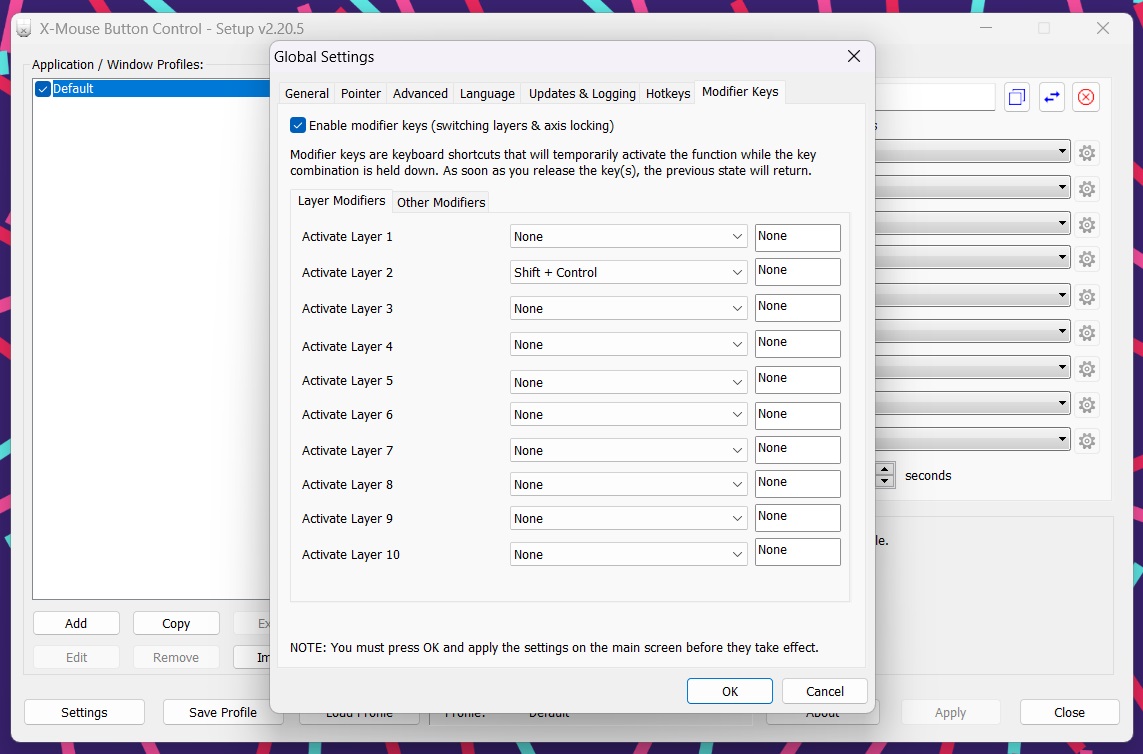
Task: Click the bottommost gear icon above seconds
Action: (x=1087, y=440)
